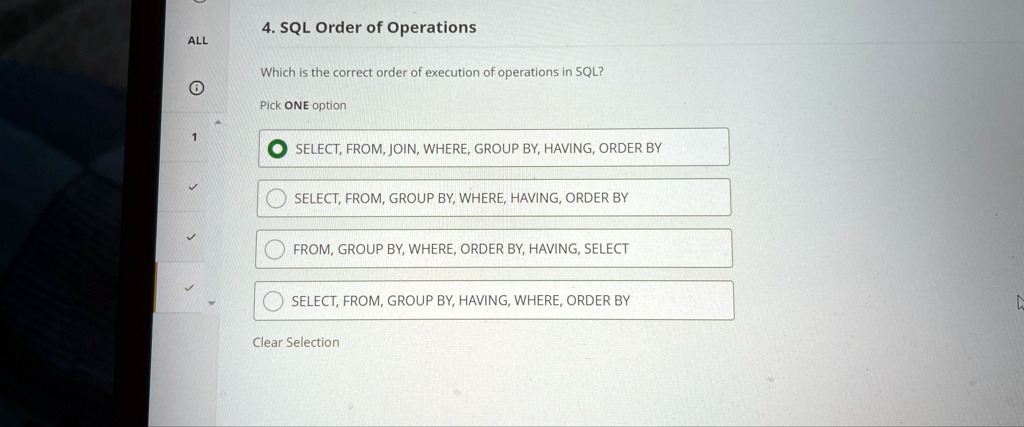This screenshot has width=1024, height=427.
Task: Click the info icon in the sidebar
Action: coord(196,89)
